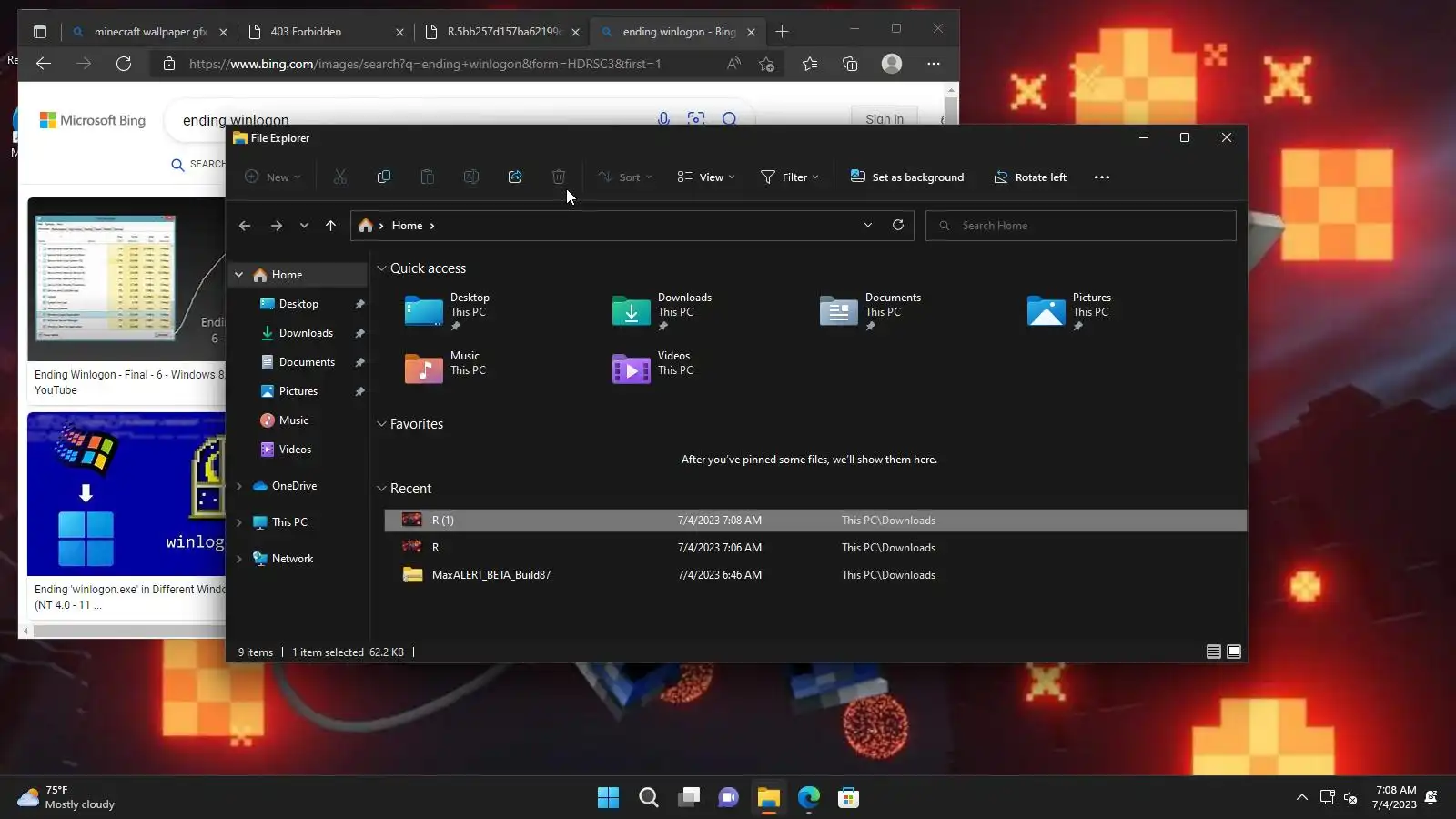Image resolution: width=1456 pixels, height=819 pixels.
Task: Go forward in File Explorer navigation
Action: pos(277,226)
